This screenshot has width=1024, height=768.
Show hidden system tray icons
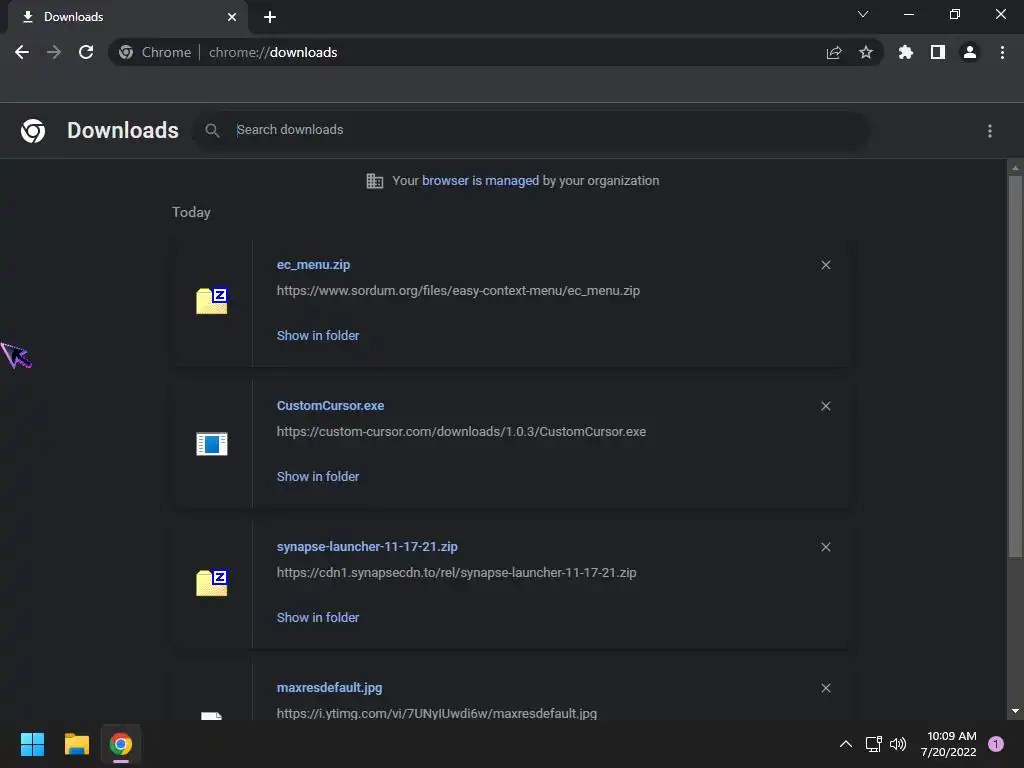pos(846,744)
